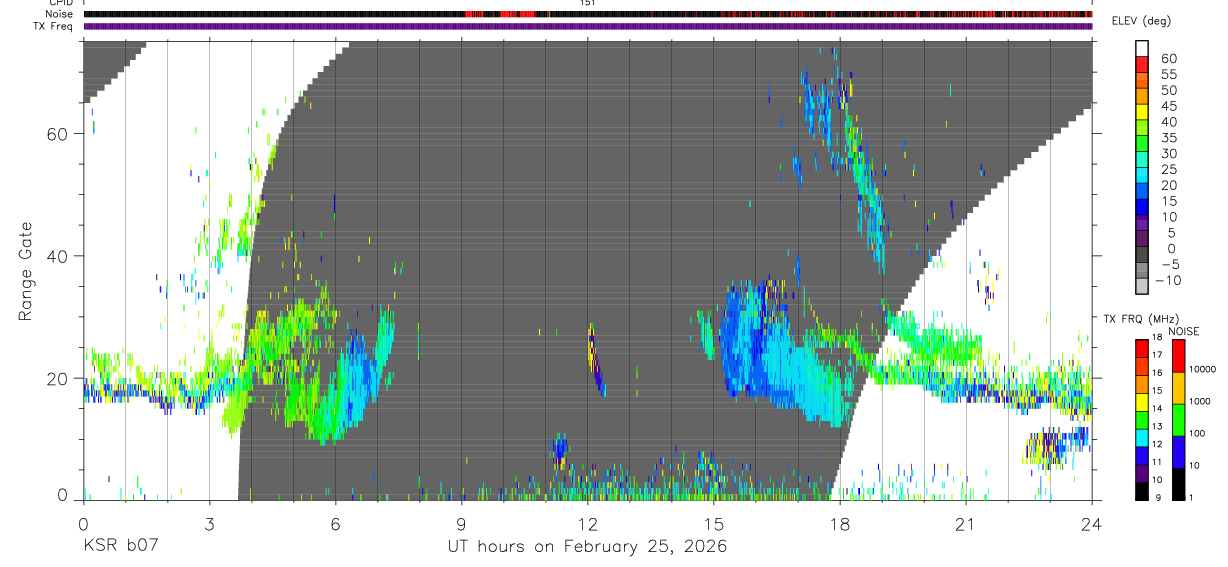Screen dimensions: 1228x567
Task: Click the 'Range Gate' y-axis label
Action: coord(28,272)
